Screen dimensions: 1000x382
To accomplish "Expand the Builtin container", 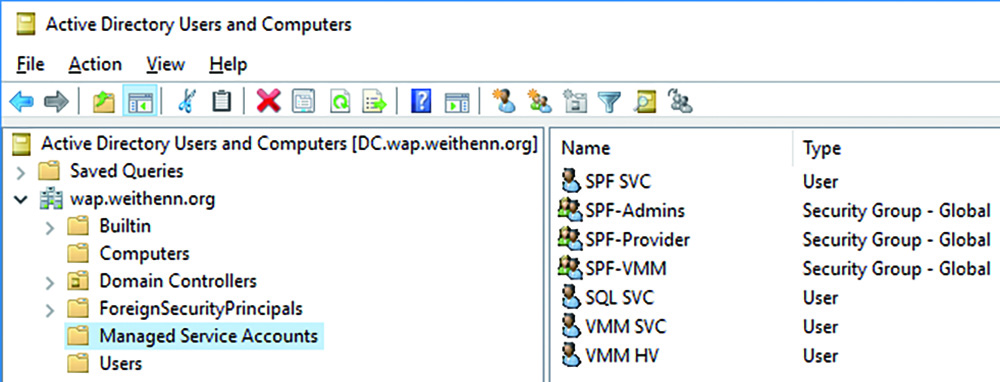I will click(50, 227).
